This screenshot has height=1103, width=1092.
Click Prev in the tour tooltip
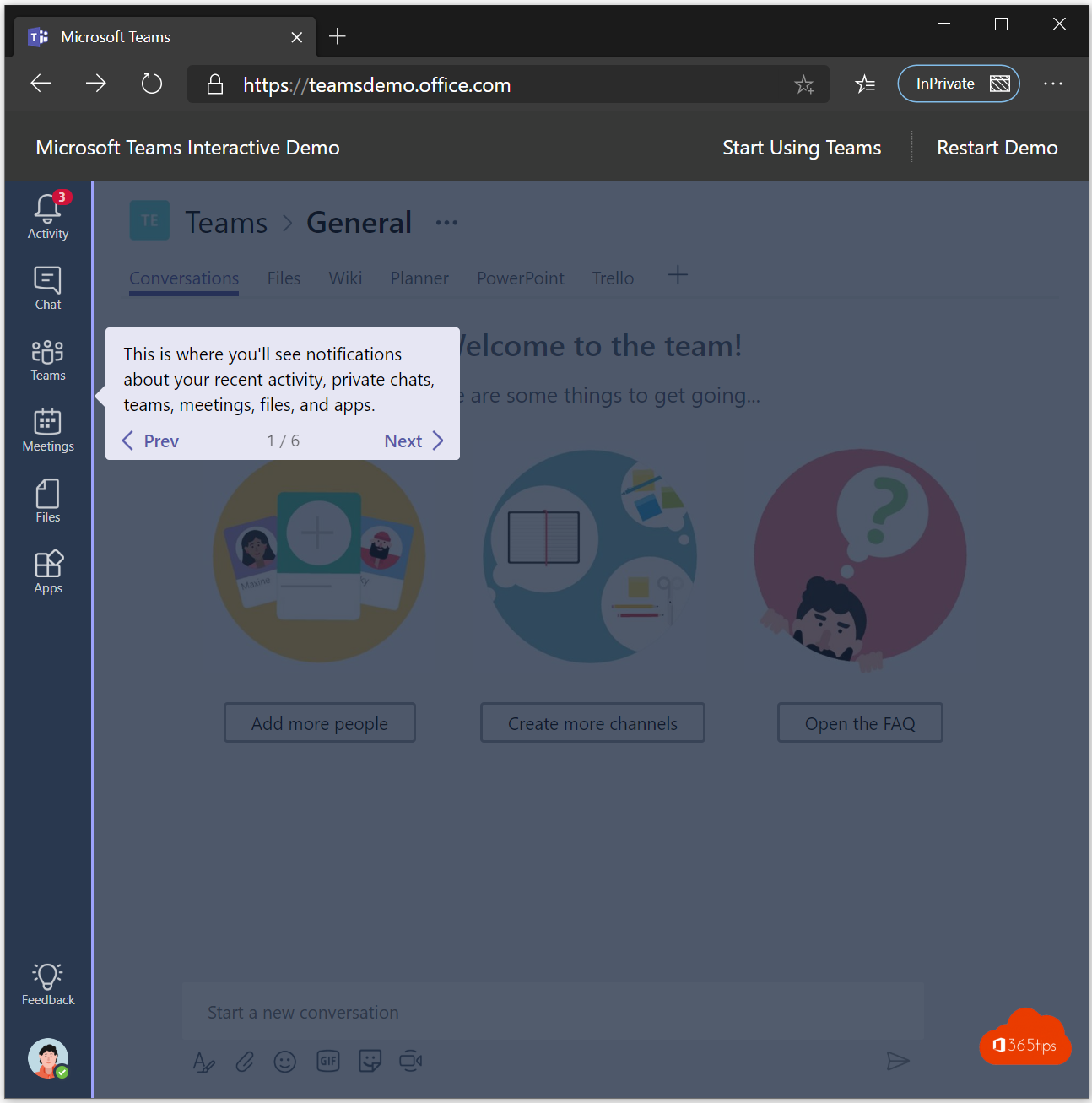[151, 441]
